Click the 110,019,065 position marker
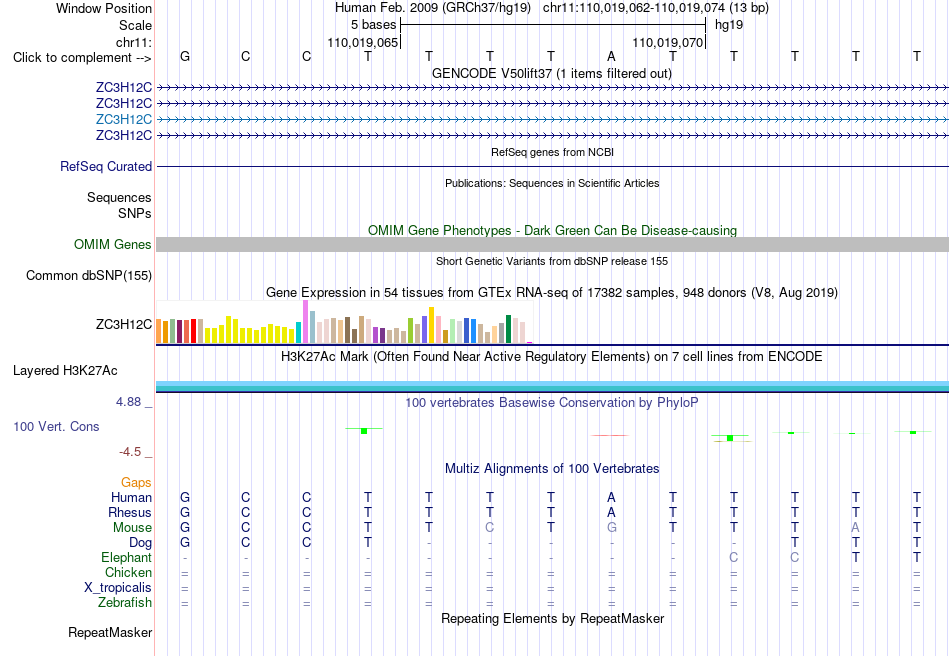This screenshot has height=656, width=950. (362, 42)
